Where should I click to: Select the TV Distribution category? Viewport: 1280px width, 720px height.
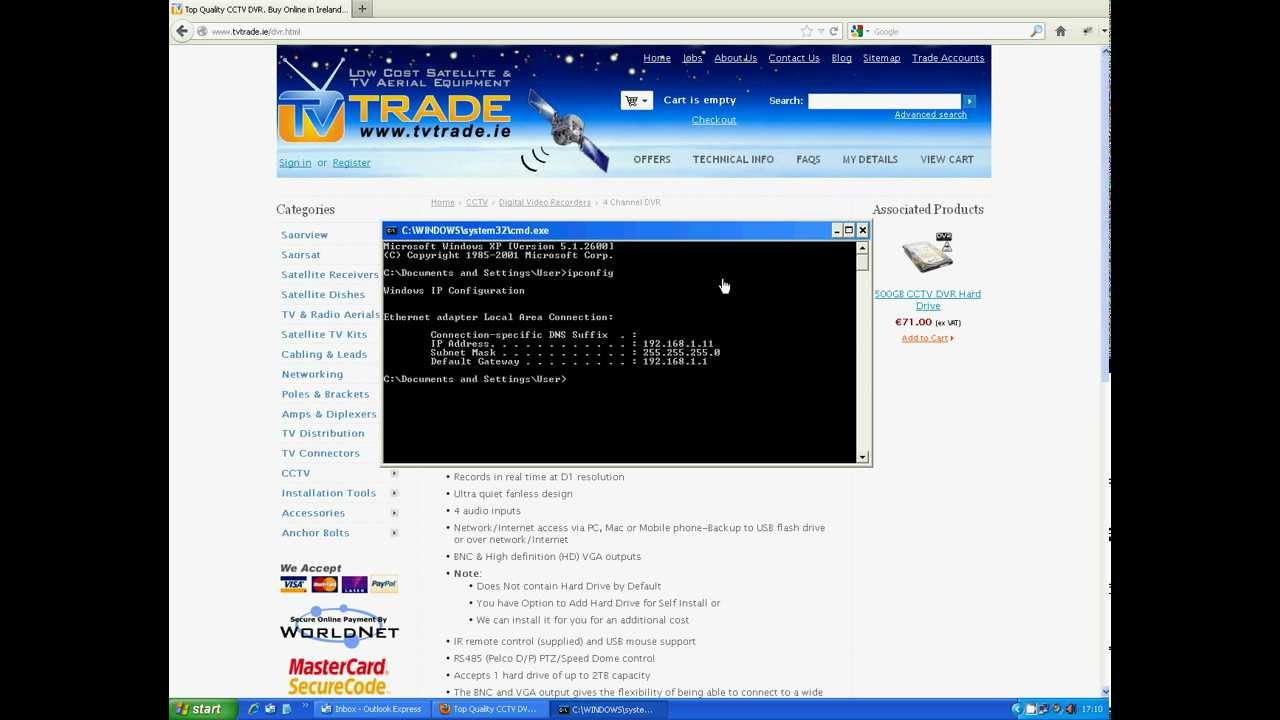point(323,433)
